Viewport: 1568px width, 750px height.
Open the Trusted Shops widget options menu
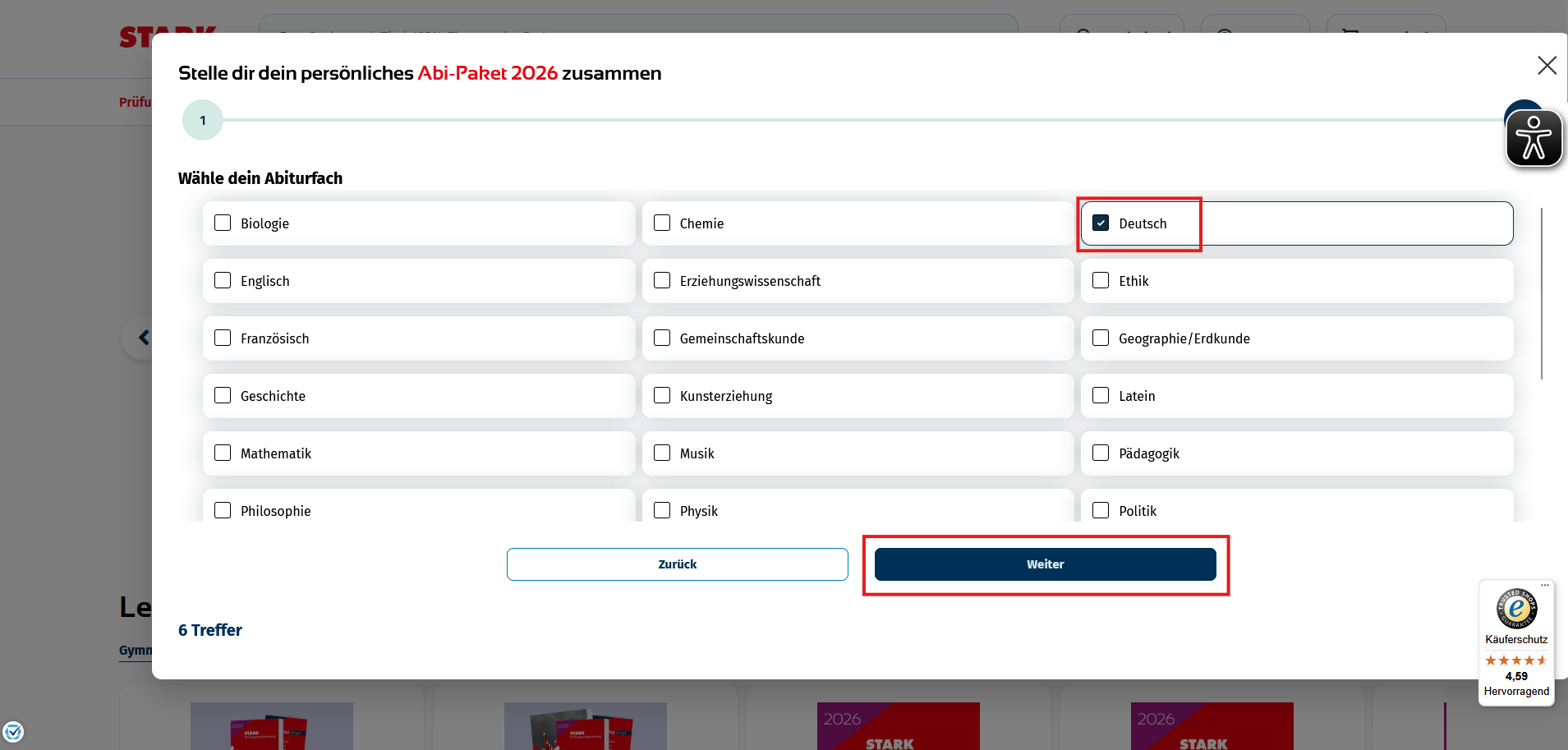tap(1545, 584)
